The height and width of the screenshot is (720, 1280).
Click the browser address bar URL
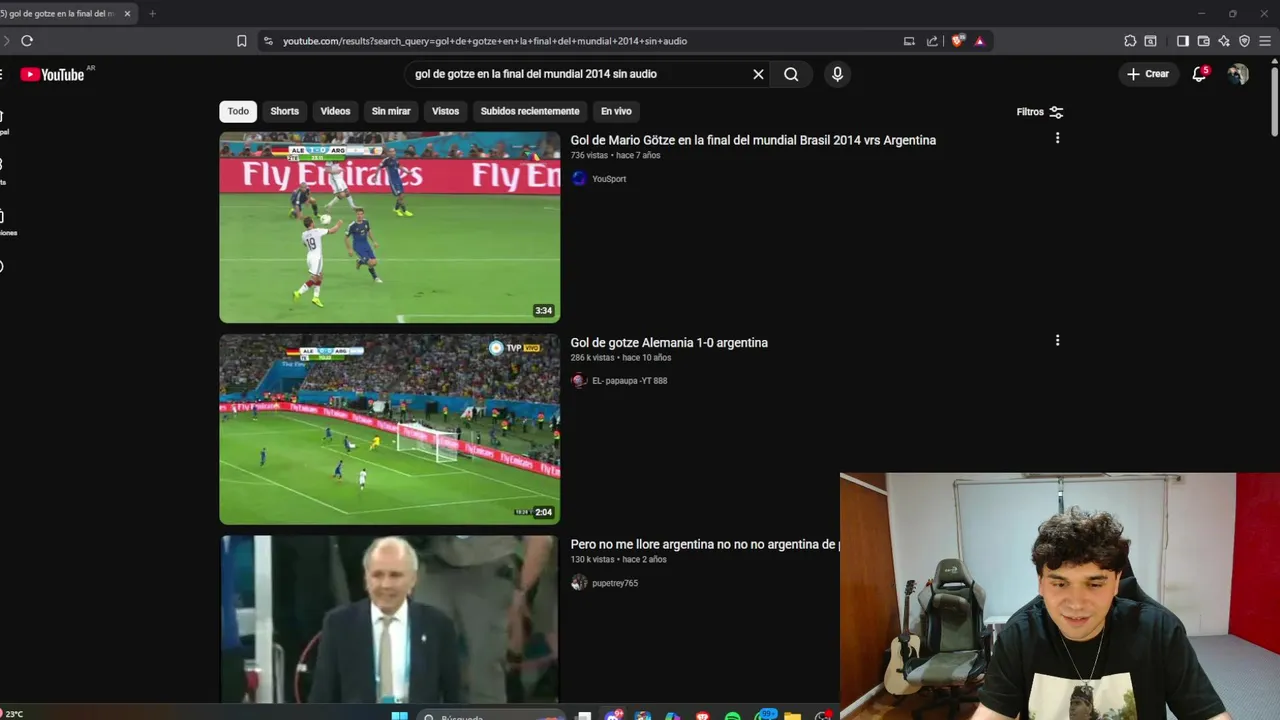[x=485, y=41]
